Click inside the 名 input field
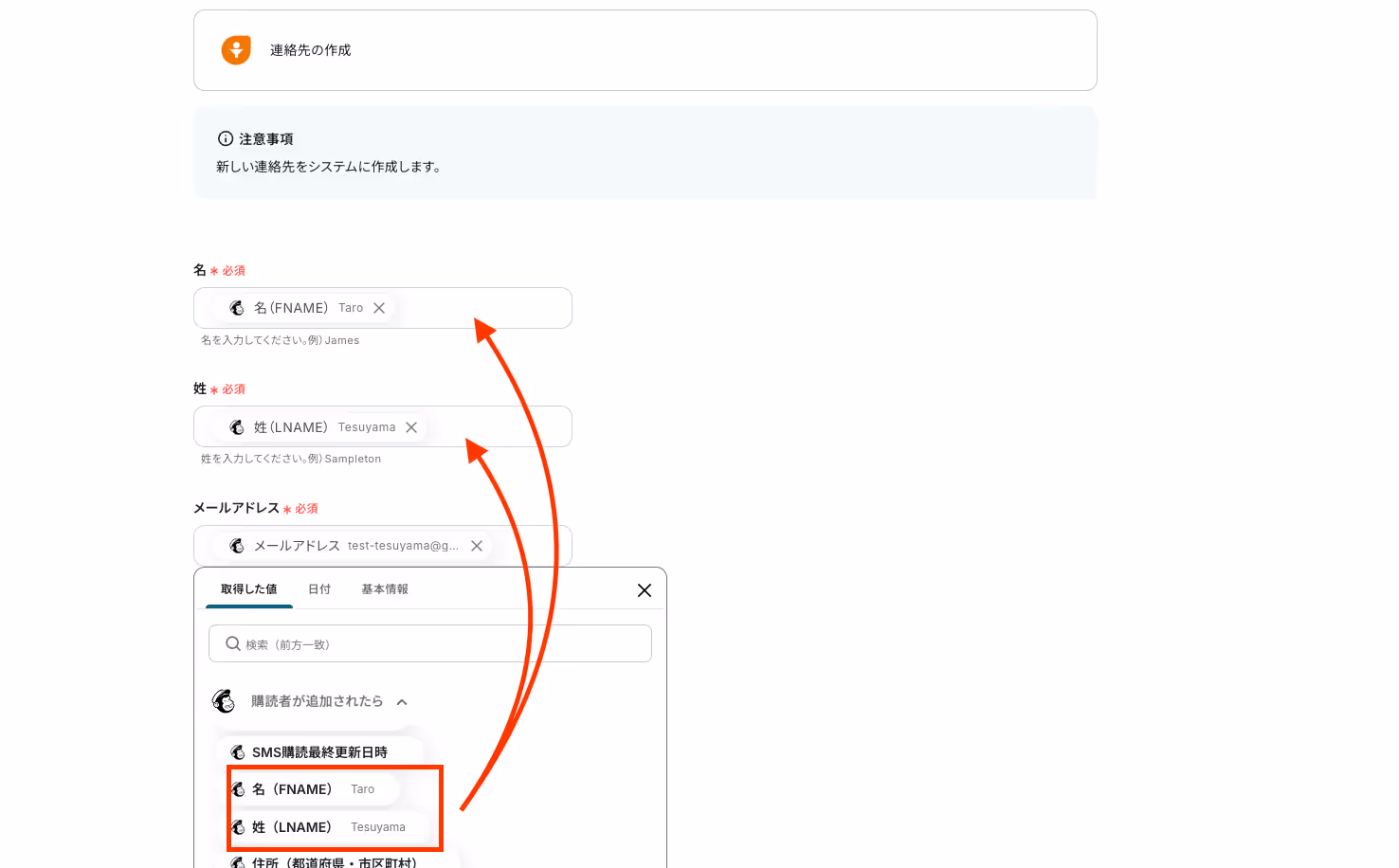This screenshot has width=1399, height=868. 383,308
